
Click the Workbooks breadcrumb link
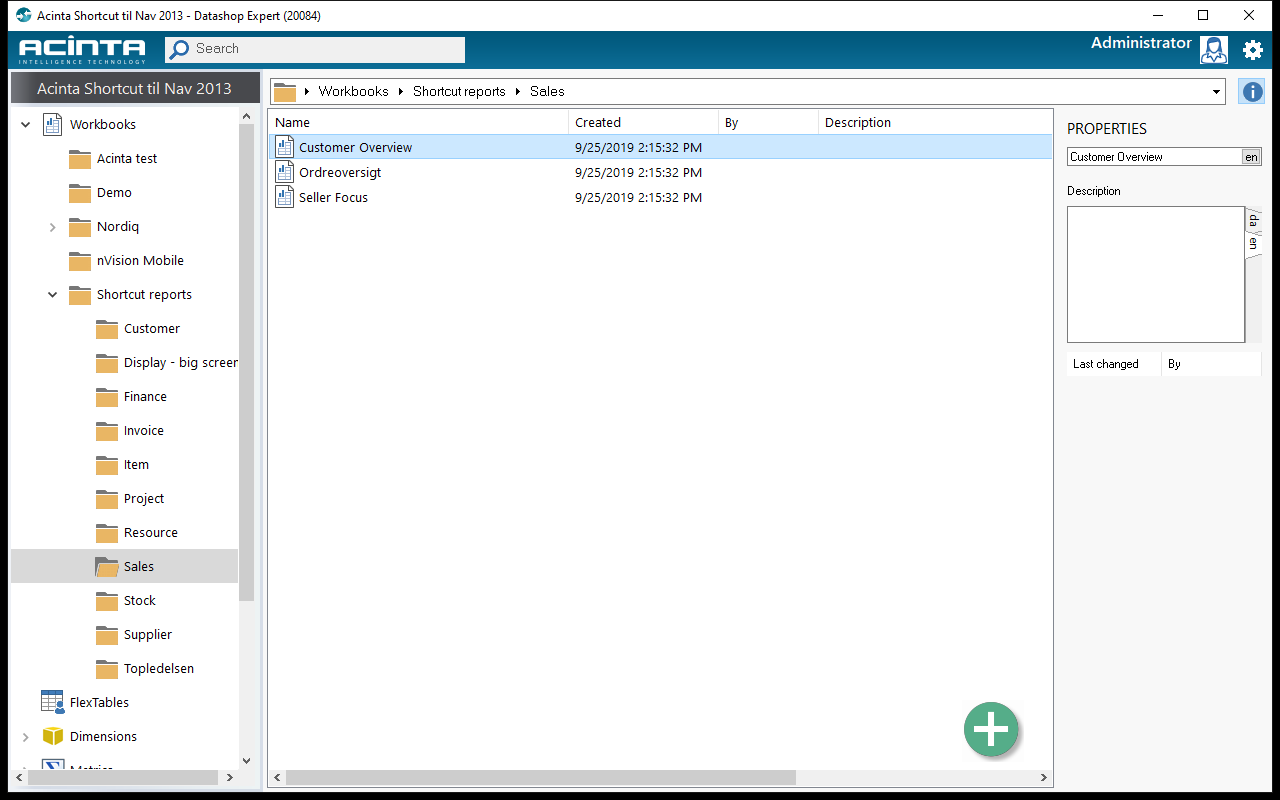tap(353, 91)
